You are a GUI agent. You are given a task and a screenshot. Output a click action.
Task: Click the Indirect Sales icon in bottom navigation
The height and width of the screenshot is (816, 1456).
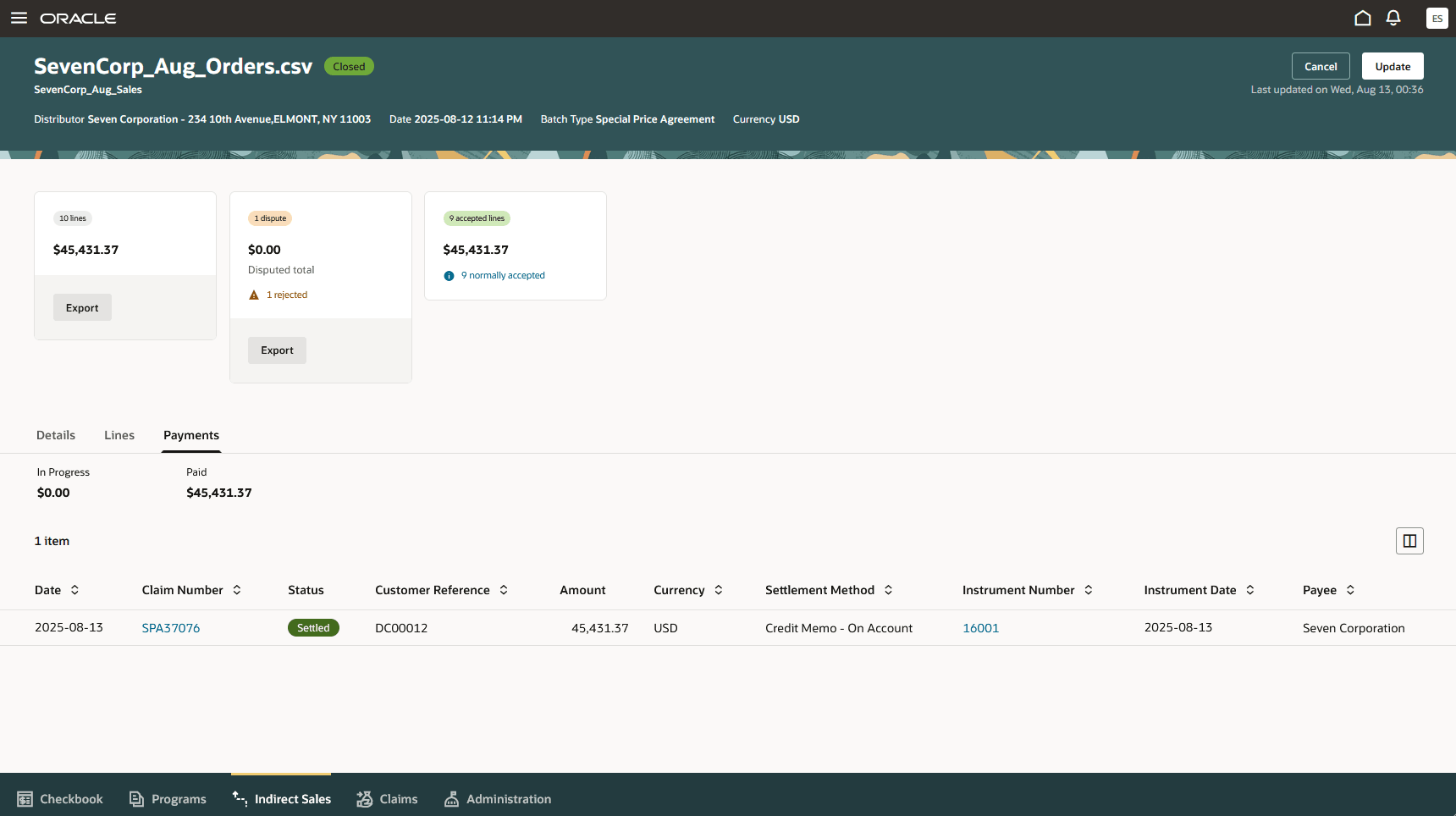tap(240, 798)
